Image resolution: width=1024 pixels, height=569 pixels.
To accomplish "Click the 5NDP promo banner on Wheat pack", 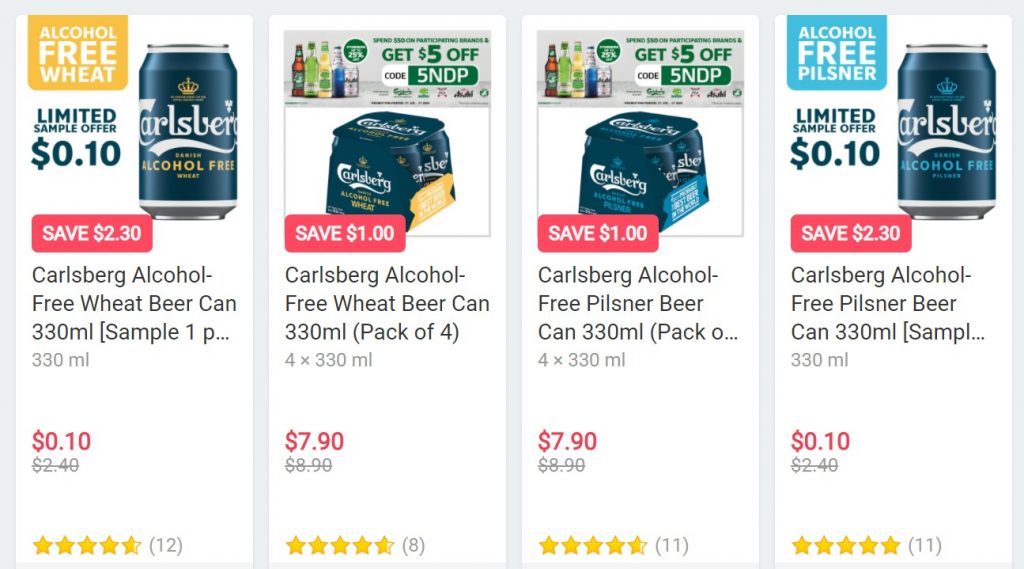I will pos(388,67).
